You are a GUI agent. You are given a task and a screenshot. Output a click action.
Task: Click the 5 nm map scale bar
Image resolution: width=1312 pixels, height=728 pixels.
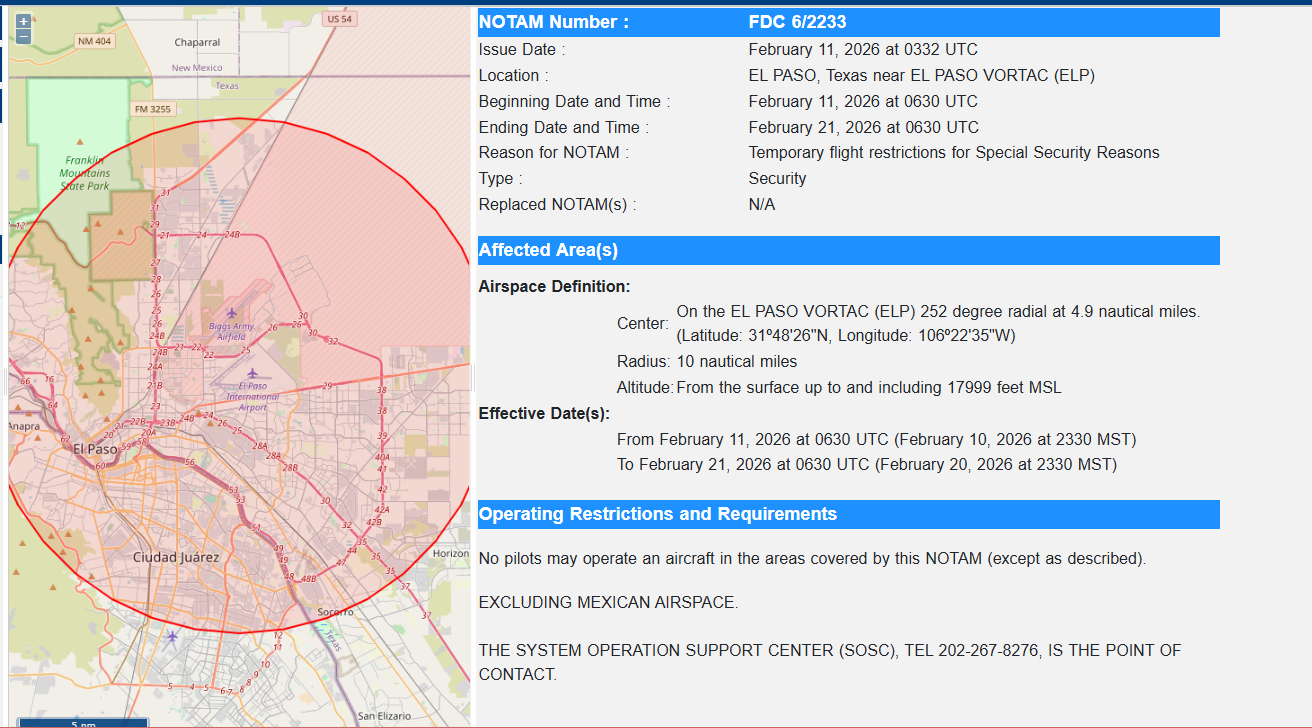[83, 722]
